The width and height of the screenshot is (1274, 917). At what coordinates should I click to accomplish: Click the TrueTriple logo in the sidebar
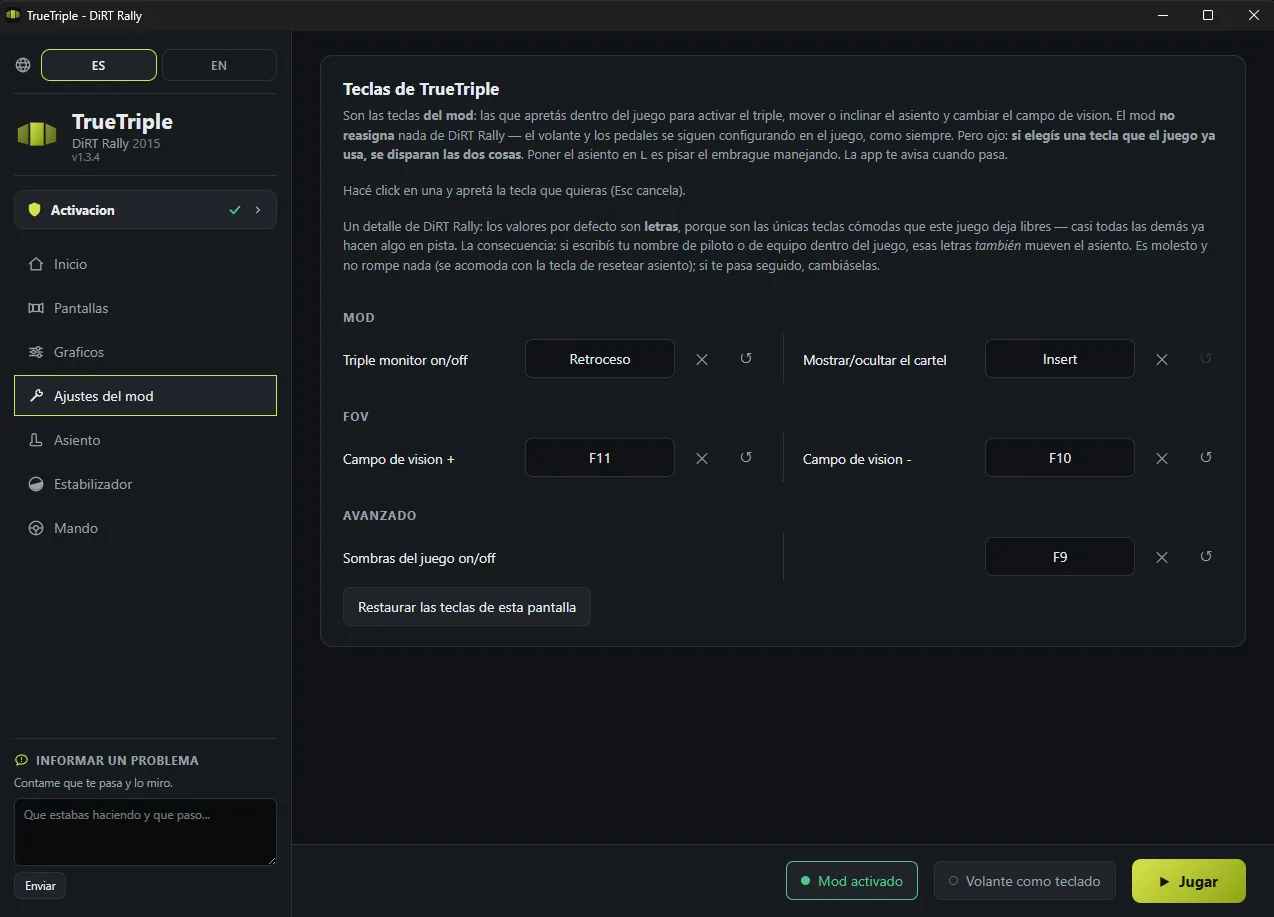[37, 134]
